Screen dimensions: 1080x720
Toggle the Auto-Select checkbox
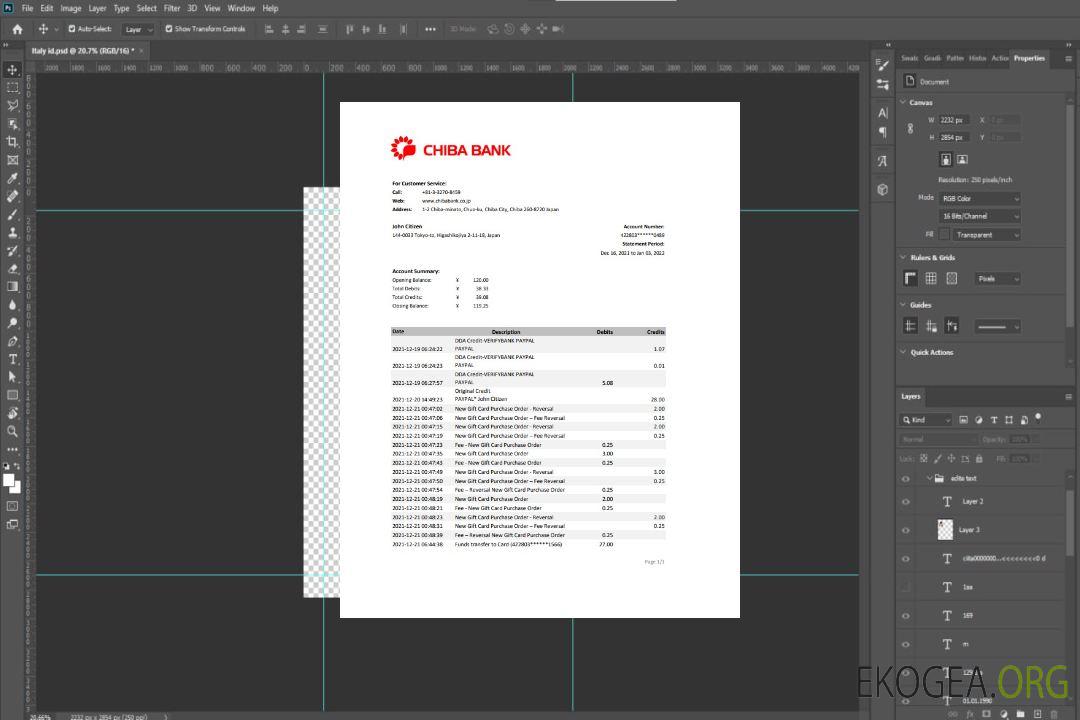72,29
